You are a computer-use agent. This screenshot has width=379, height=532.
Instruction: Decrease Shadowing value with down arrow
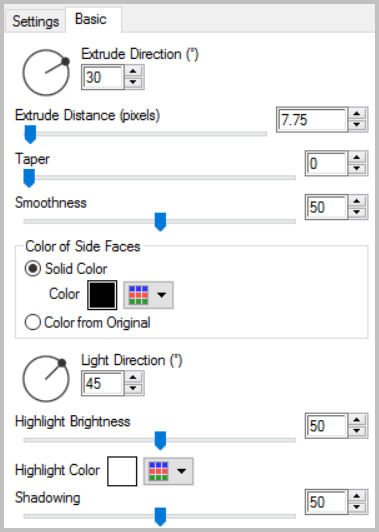coord(357,507)
